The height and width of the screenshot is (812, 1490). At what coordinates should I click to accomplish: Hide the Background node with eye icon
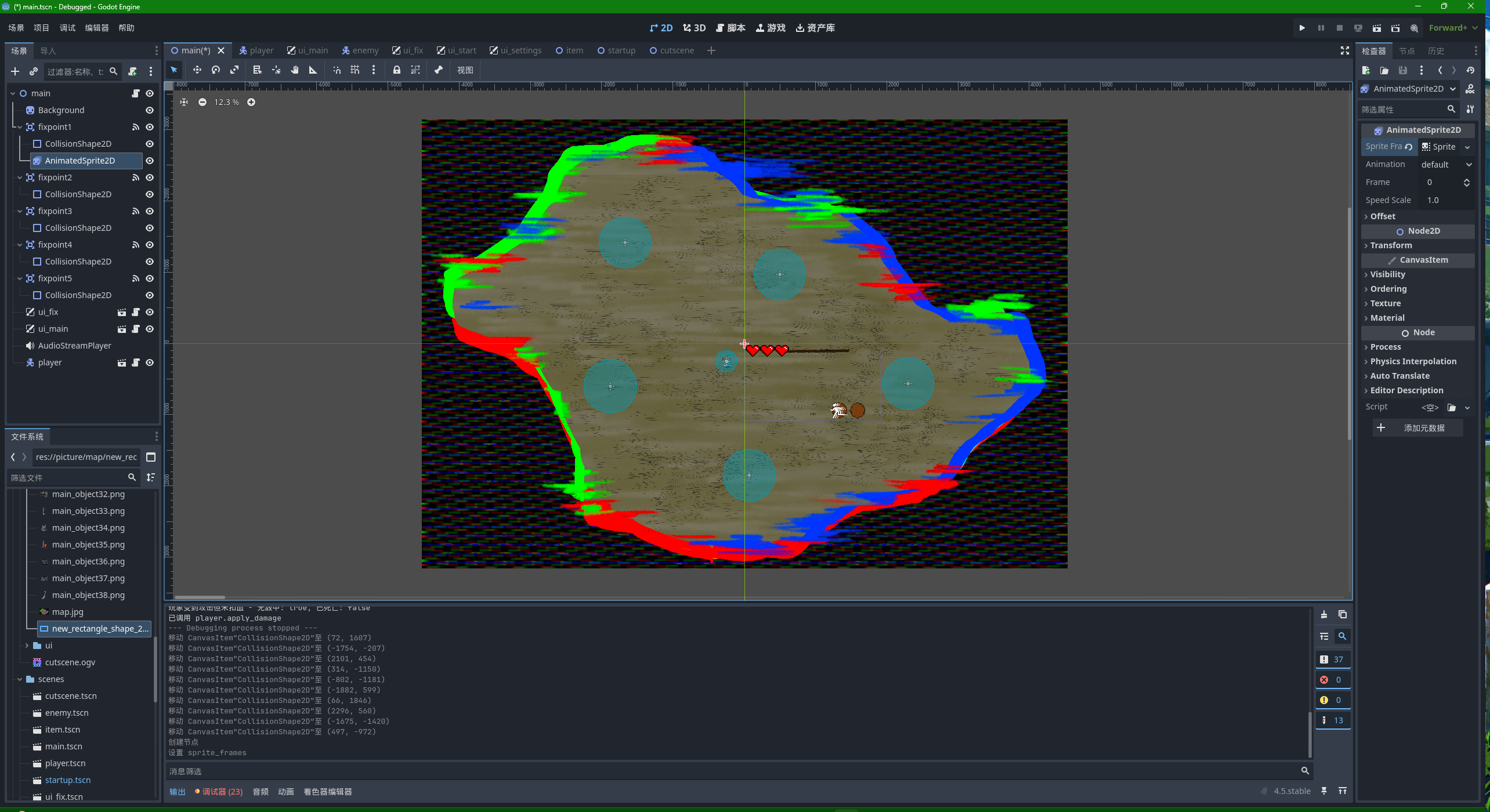pos(150,110)
